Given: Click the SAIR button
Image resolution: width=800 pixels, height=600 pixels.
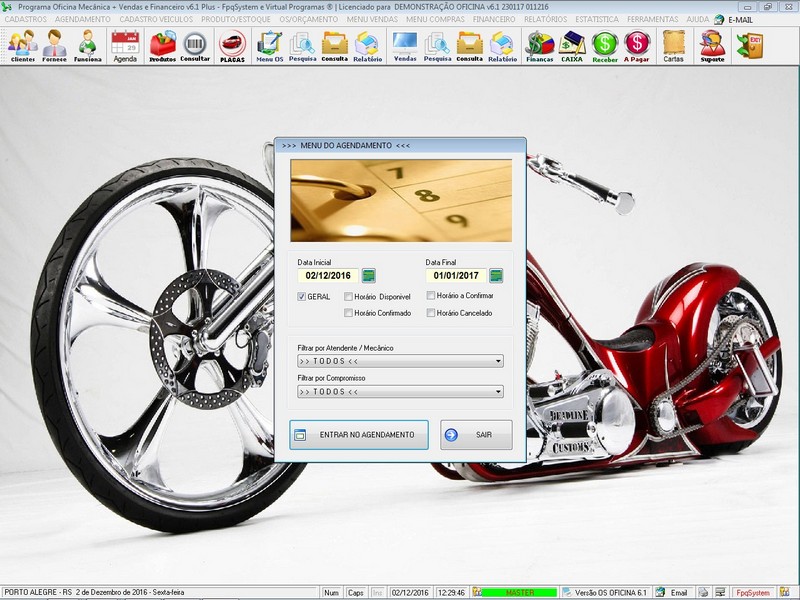Looking at the screenshot, I should [476, 435].
